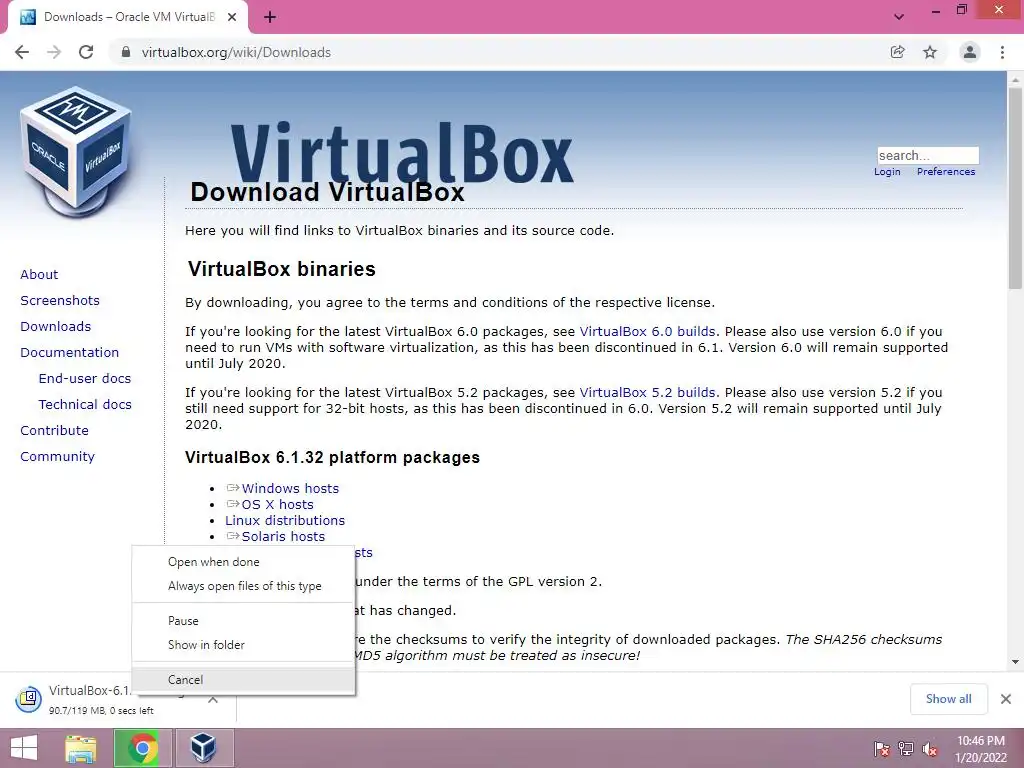The height and width of the screenshot is (768, 1024).
Task: Open a new tab with plus button
Action: (x=270, y=18)
